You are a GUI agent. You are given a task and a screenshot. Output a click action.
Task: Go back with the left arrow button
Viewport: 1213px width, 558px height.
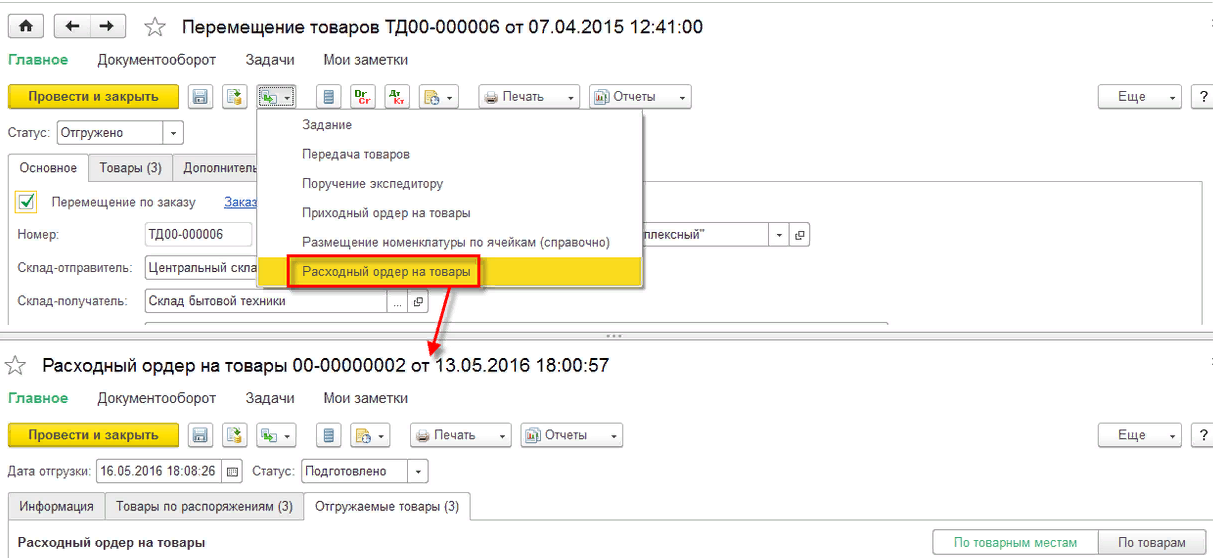coord(71,27)
